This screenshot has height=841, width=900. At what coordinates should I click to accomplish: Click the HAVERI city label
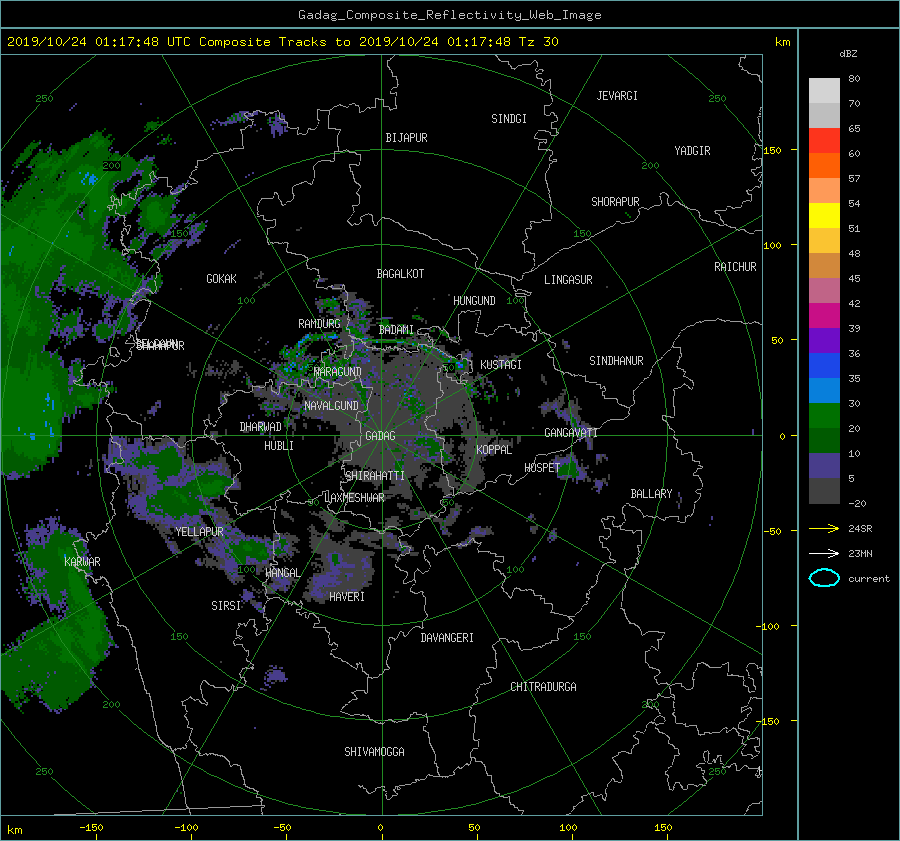tap(347, 596)
